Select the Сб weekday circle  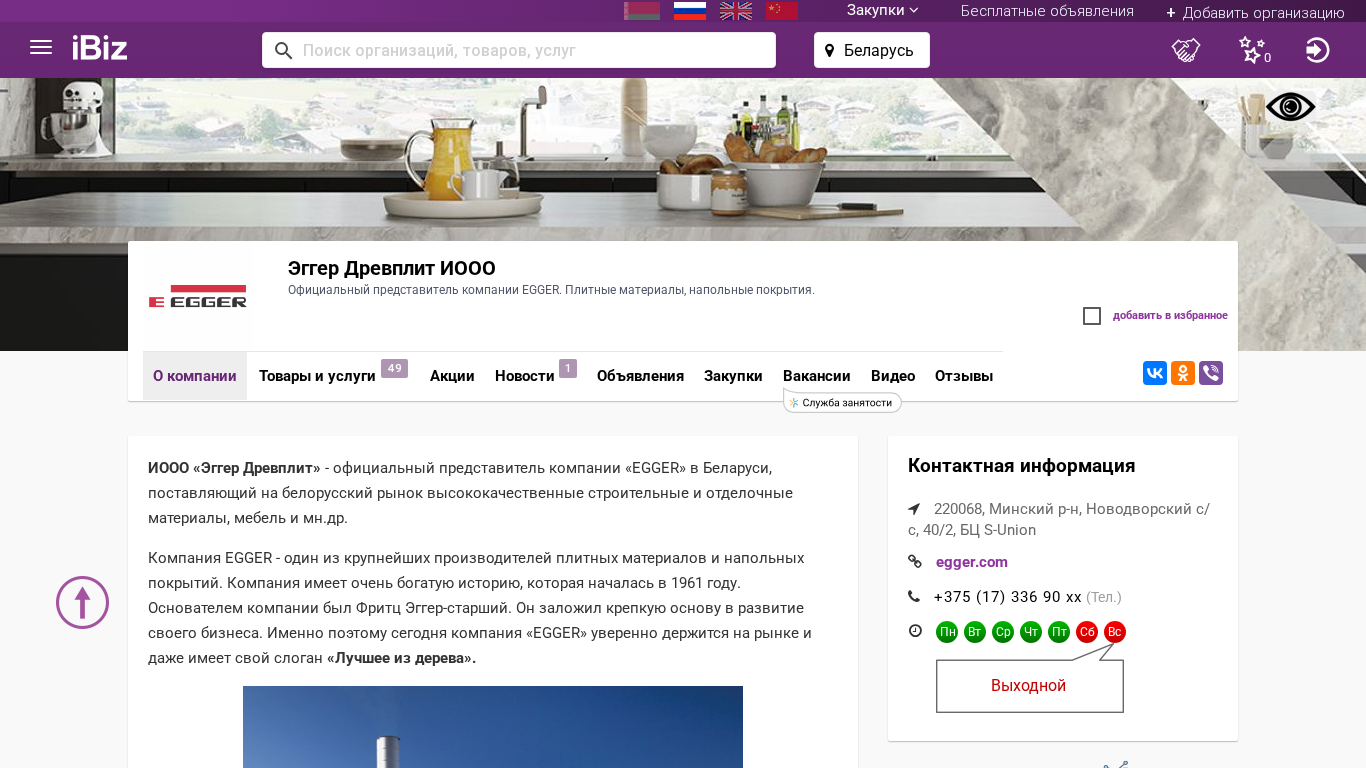[x=1087, y=632]
